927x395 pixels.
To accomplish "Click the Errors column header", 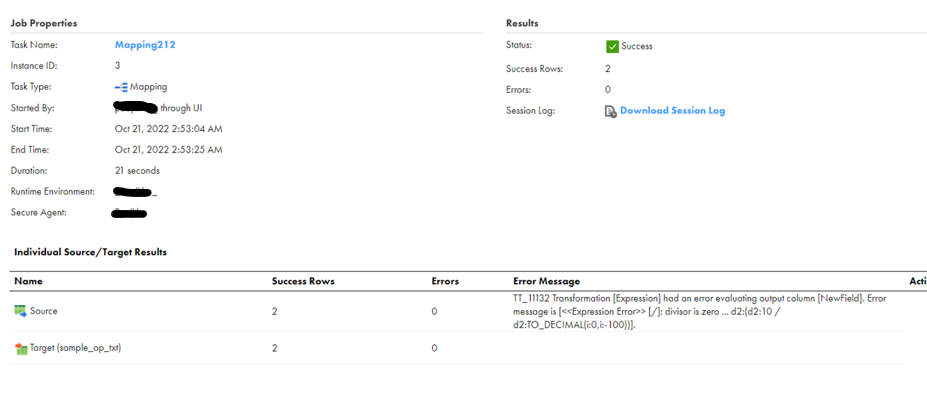I will pos(445,281).
